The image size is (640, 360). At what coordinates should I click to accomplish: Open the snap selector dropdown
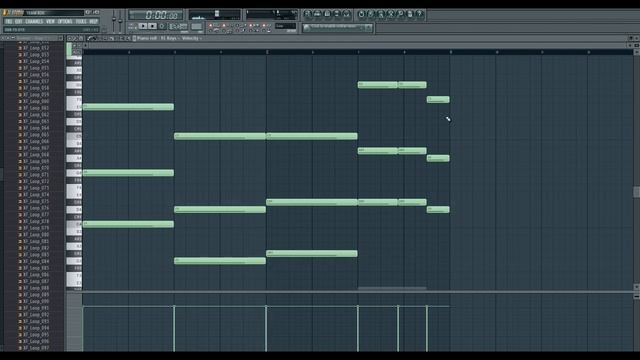coord(285,26)
